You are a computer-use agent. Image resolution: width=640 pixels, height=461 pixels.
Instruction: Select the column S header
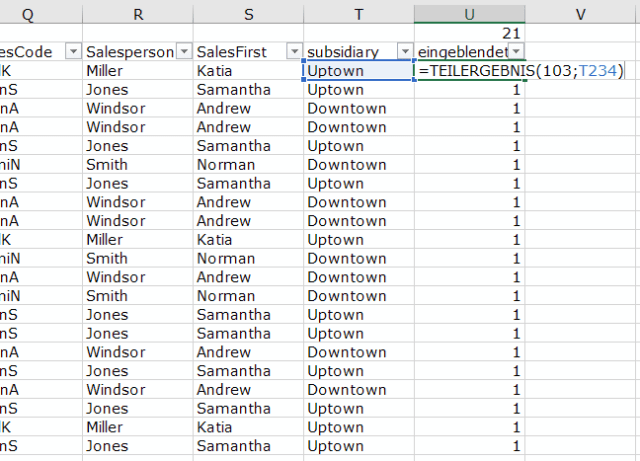(x=248, y=11)
